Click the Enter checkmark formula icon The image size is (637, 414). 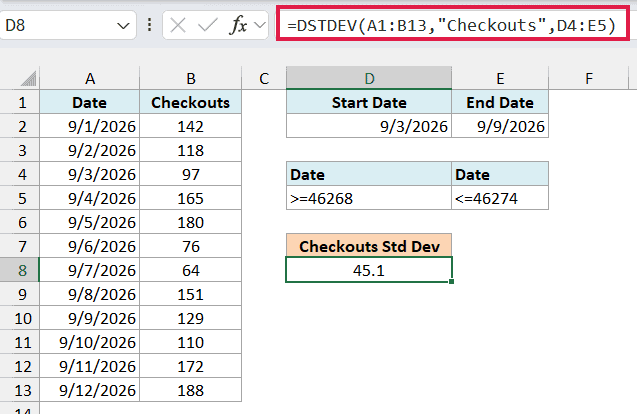click(x=208, y=26)
